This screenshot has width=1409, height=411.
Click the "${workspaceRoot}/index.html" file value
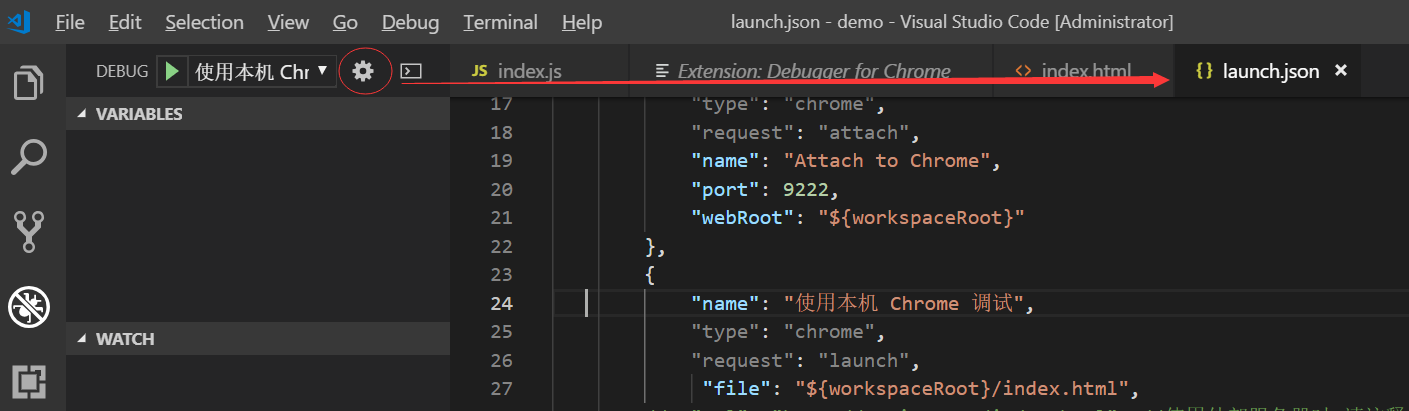point(961,388)
